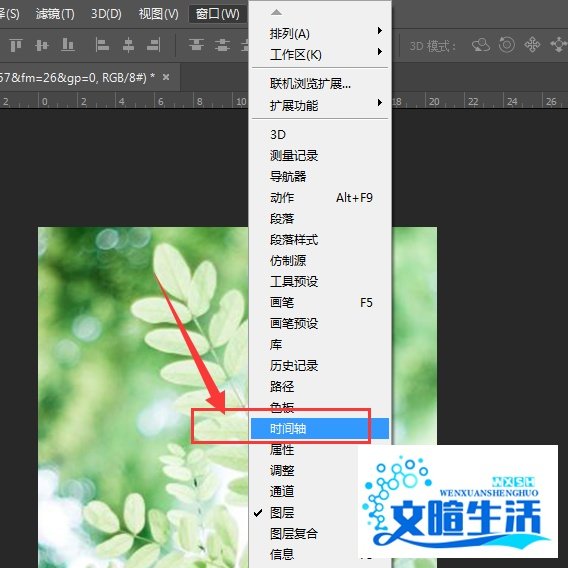Image resolution: width=568 pixels, height=568 pixels.
Task: Click the horizontal ruler at 20
Action: click(x=434, y=101)
